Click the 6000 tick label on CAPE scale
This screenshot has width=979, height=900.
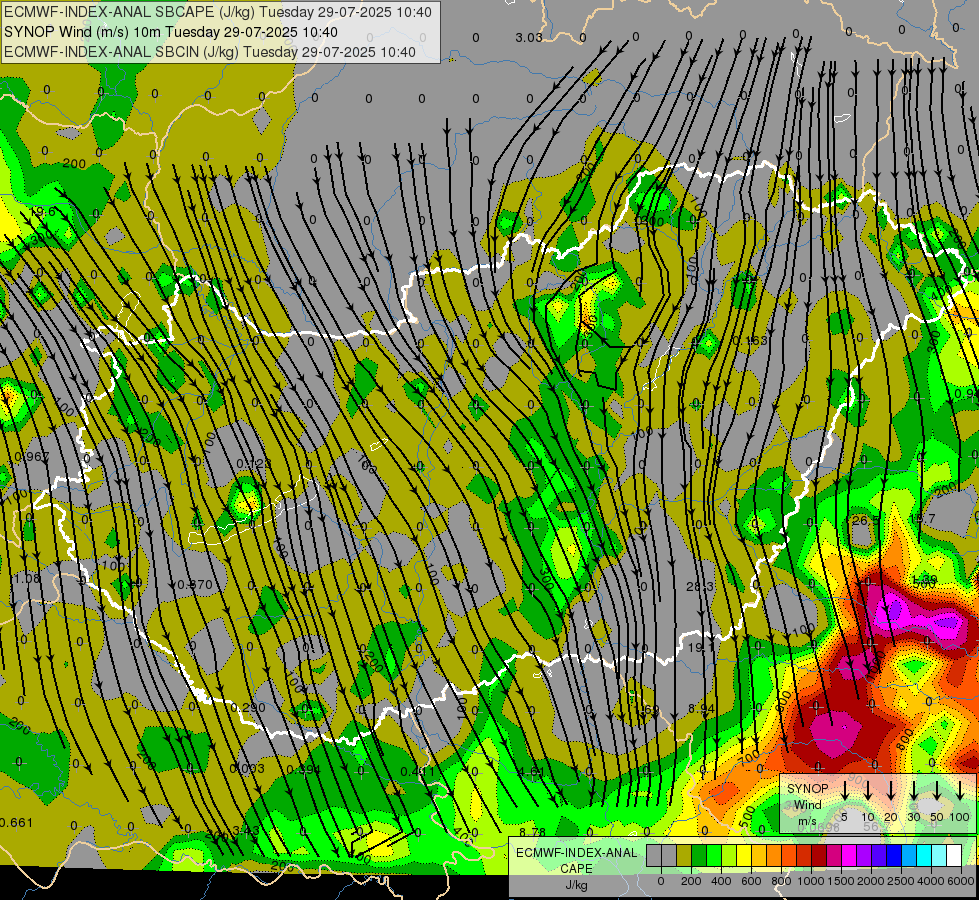(x=961, y=881)
